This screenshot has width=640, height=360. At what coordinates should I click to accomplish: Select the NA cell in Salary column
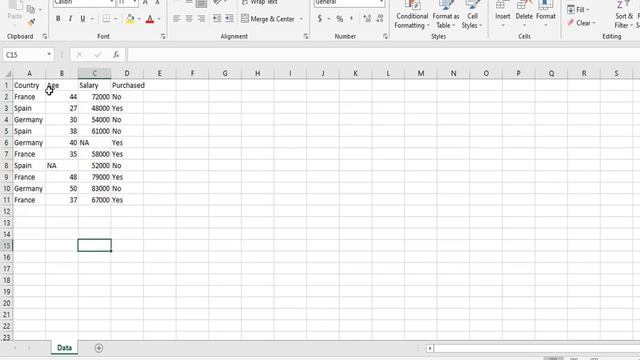pyautogui.click(x=94, y=142)
